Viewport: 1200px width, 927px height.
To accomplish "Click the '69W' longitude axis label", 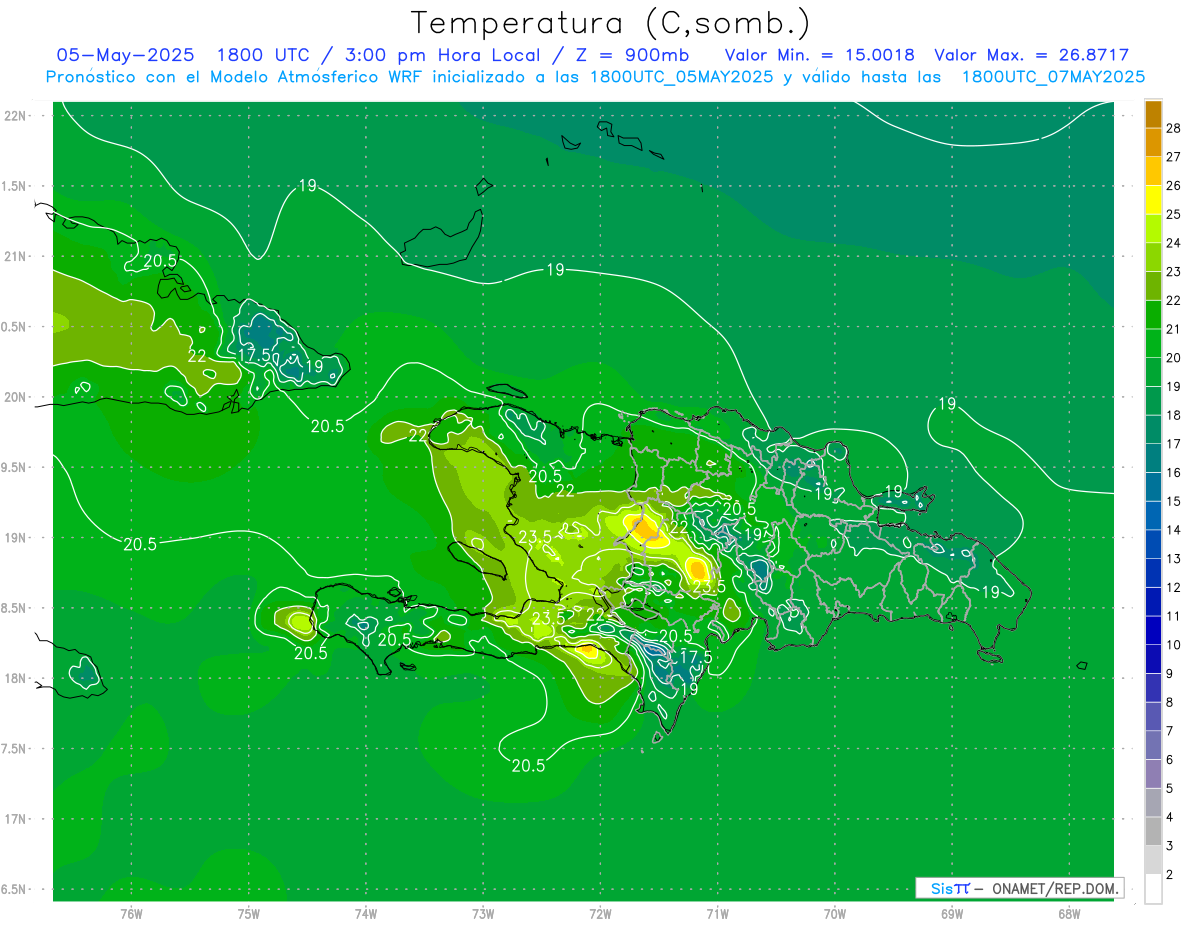I will point(952,913).
